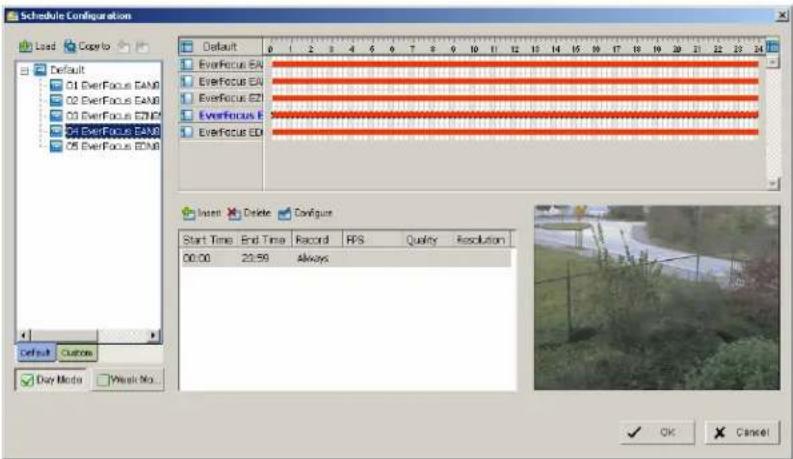The width and height of the screenshot is (793, 459).
Task: Click the red recording bar of first camera row
Action: (x=515, y=64)
